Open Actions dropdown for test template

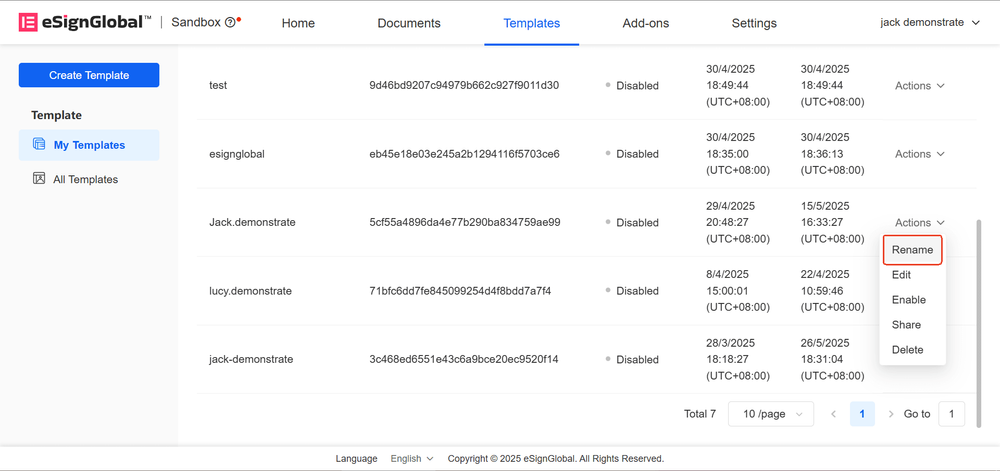919,86
